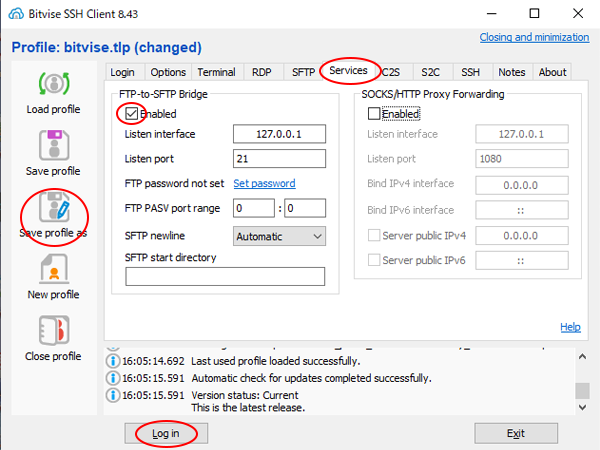
Task: Click the log panel scrollbar thumb
Action: (582, 391)
